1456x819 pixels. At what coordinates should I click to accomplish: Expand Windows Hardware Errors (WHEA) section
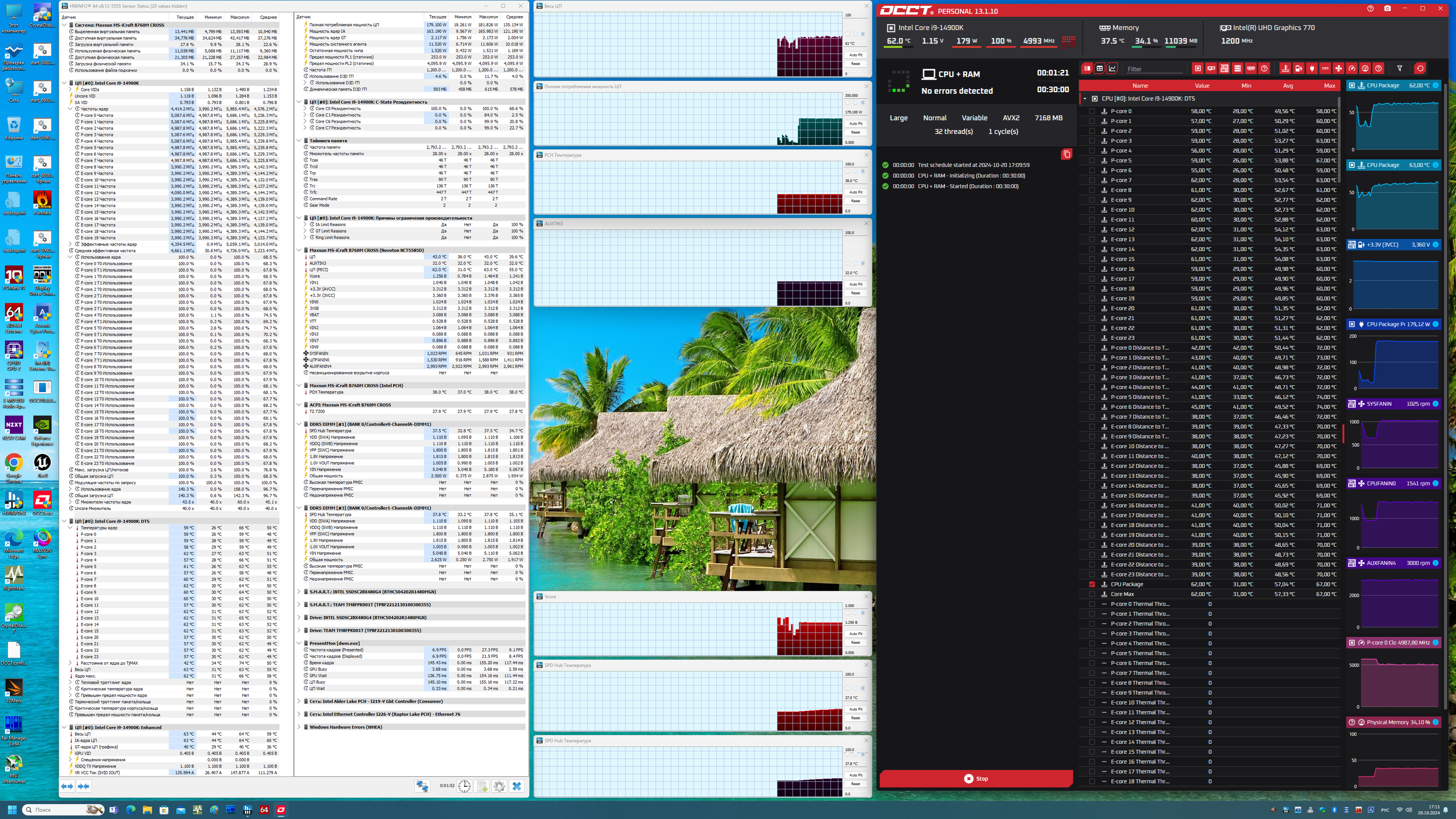[x=299, y=727]
